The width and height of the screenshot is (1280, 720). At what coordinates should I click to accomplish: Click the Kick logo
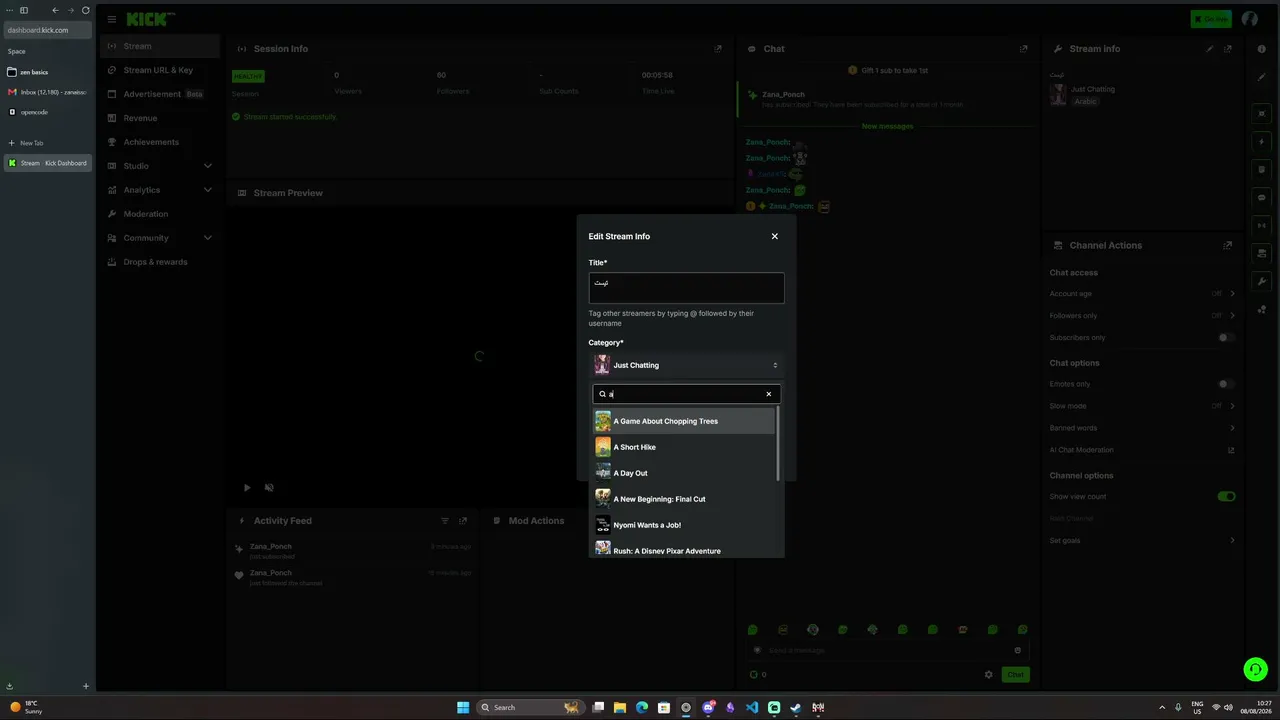pyautogui.click(x=151, y=19)
